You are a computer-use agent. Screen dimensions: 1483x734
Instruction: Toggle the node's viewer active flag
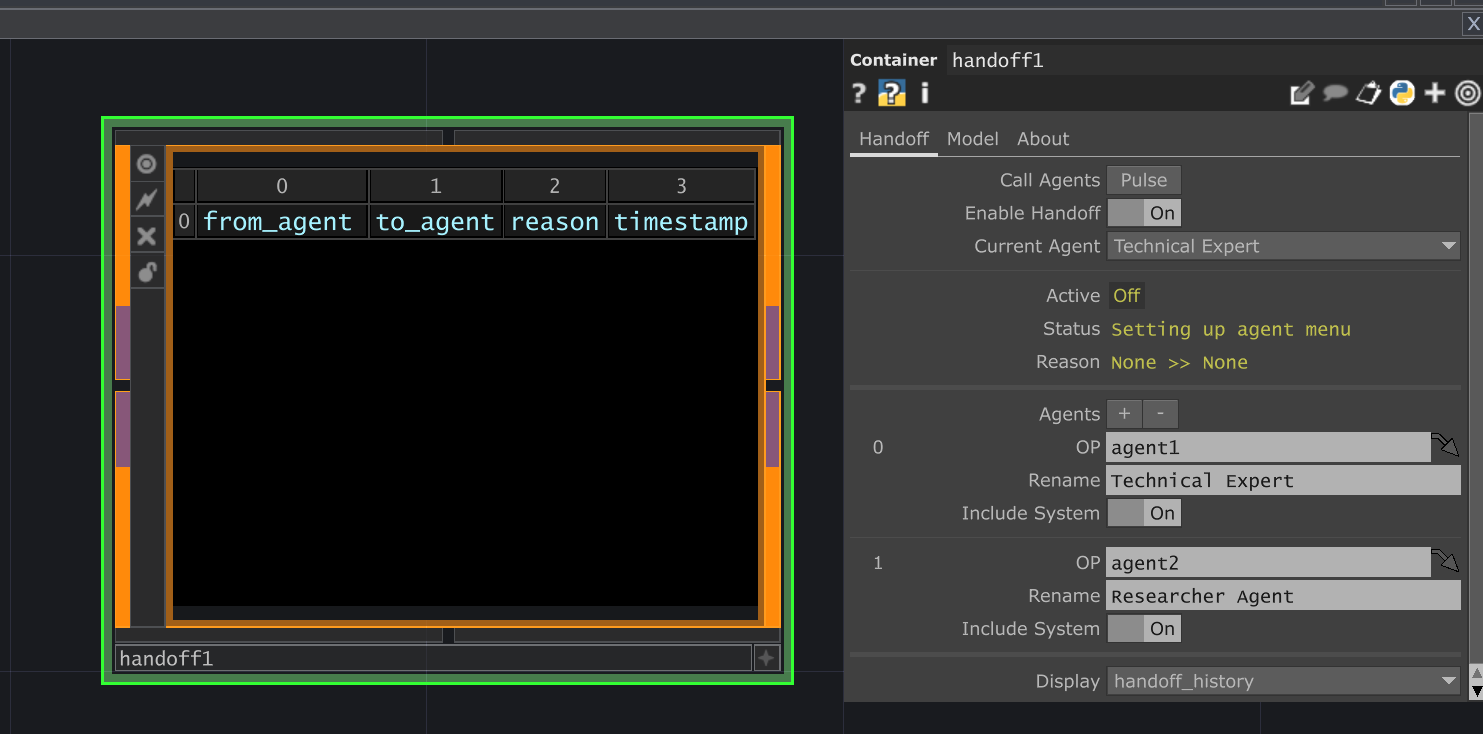146,163
